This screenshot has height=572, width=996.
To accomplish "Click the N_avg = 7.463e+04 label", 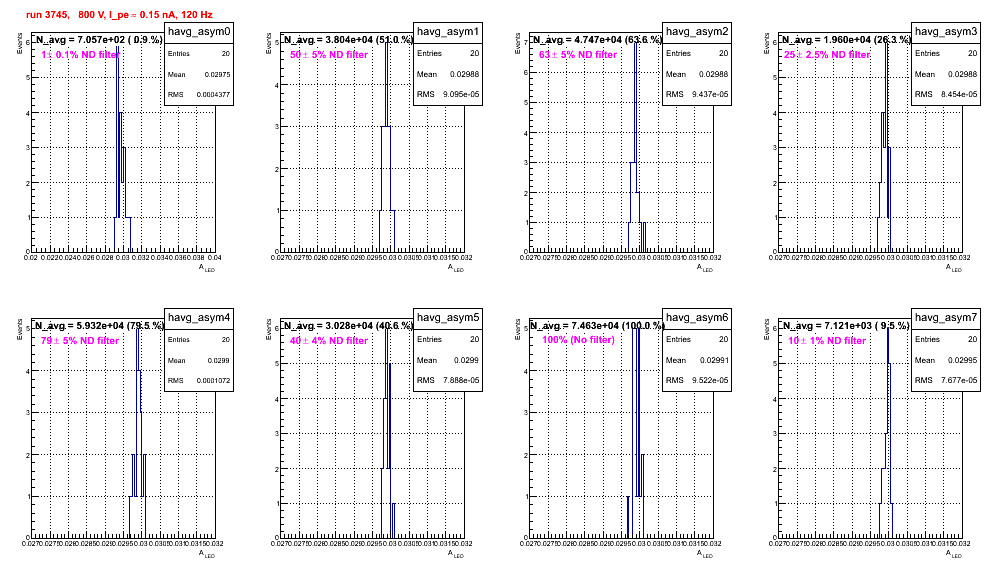I will 597,325.
